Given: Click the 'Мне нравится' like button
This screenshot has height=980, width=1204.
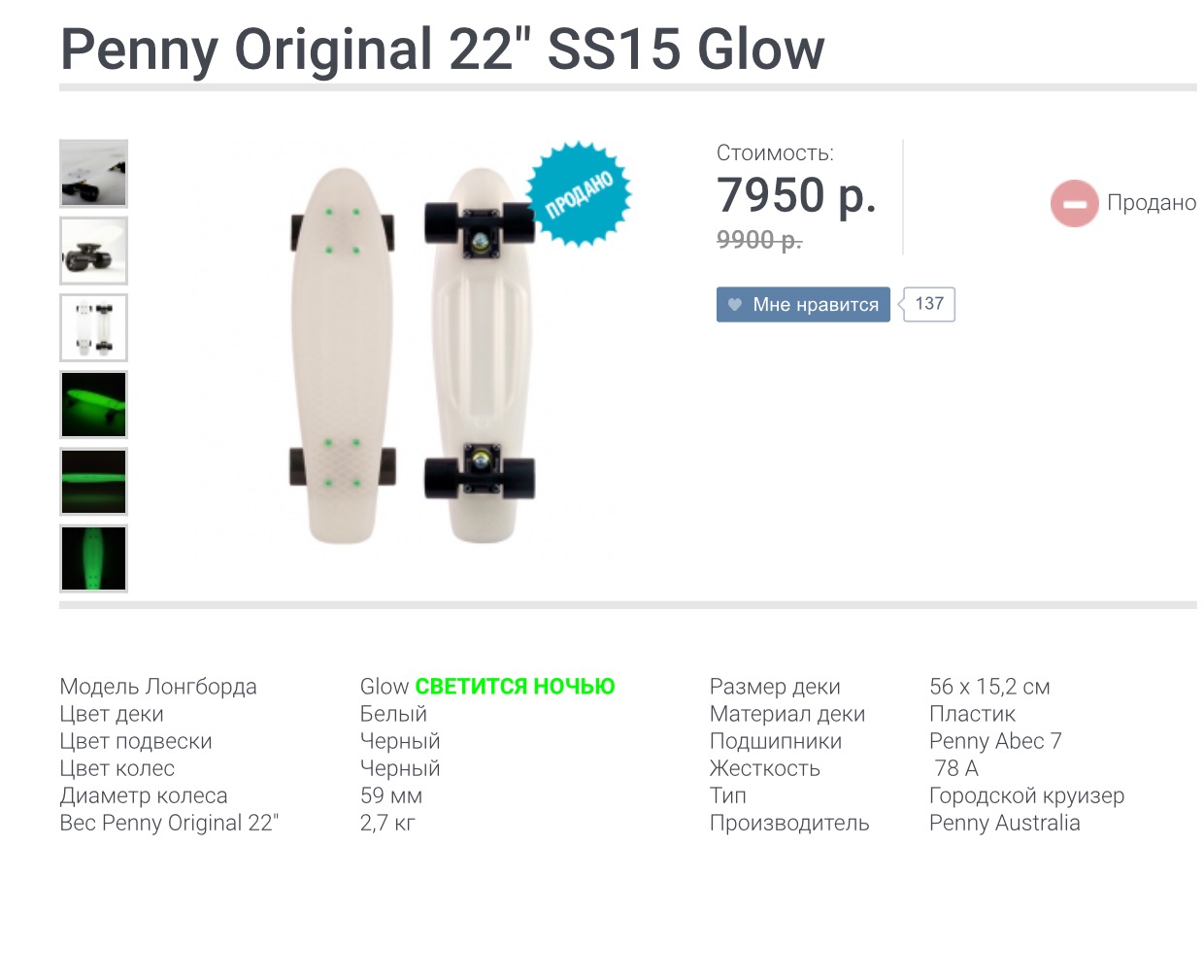Looking at the screenshot, I should click(x=803, y=304).
